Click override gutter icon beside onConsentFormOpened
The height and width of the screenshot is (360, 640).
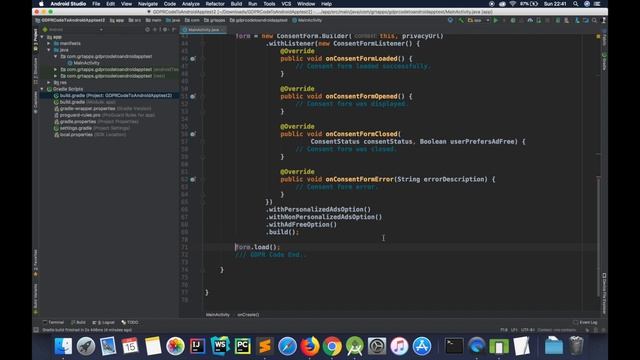(x=193, y=96)
